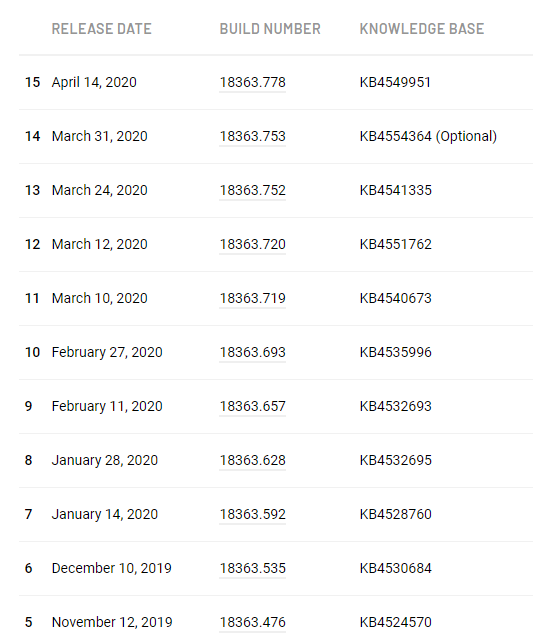Click the KNOWLEDGE BASE column header
This screenshot has width=533, height=644.
click(422, 29)
